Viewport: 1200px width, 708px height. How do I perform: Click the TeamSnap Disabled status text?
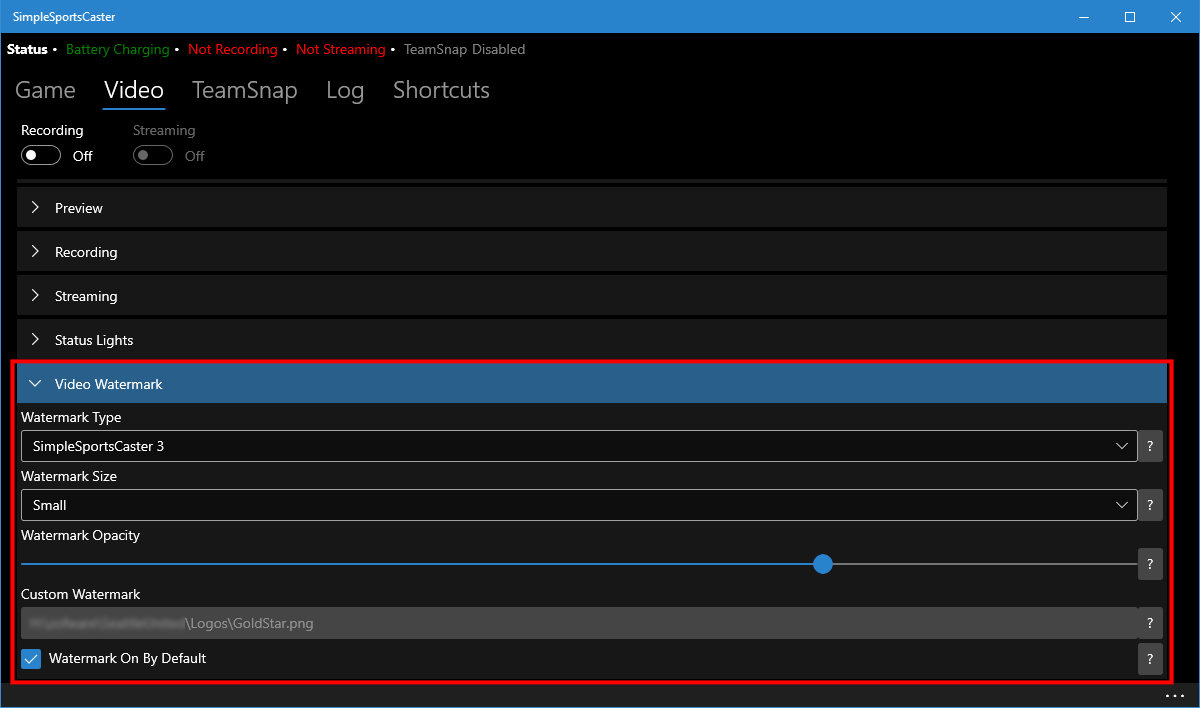(x=464, y=49)
